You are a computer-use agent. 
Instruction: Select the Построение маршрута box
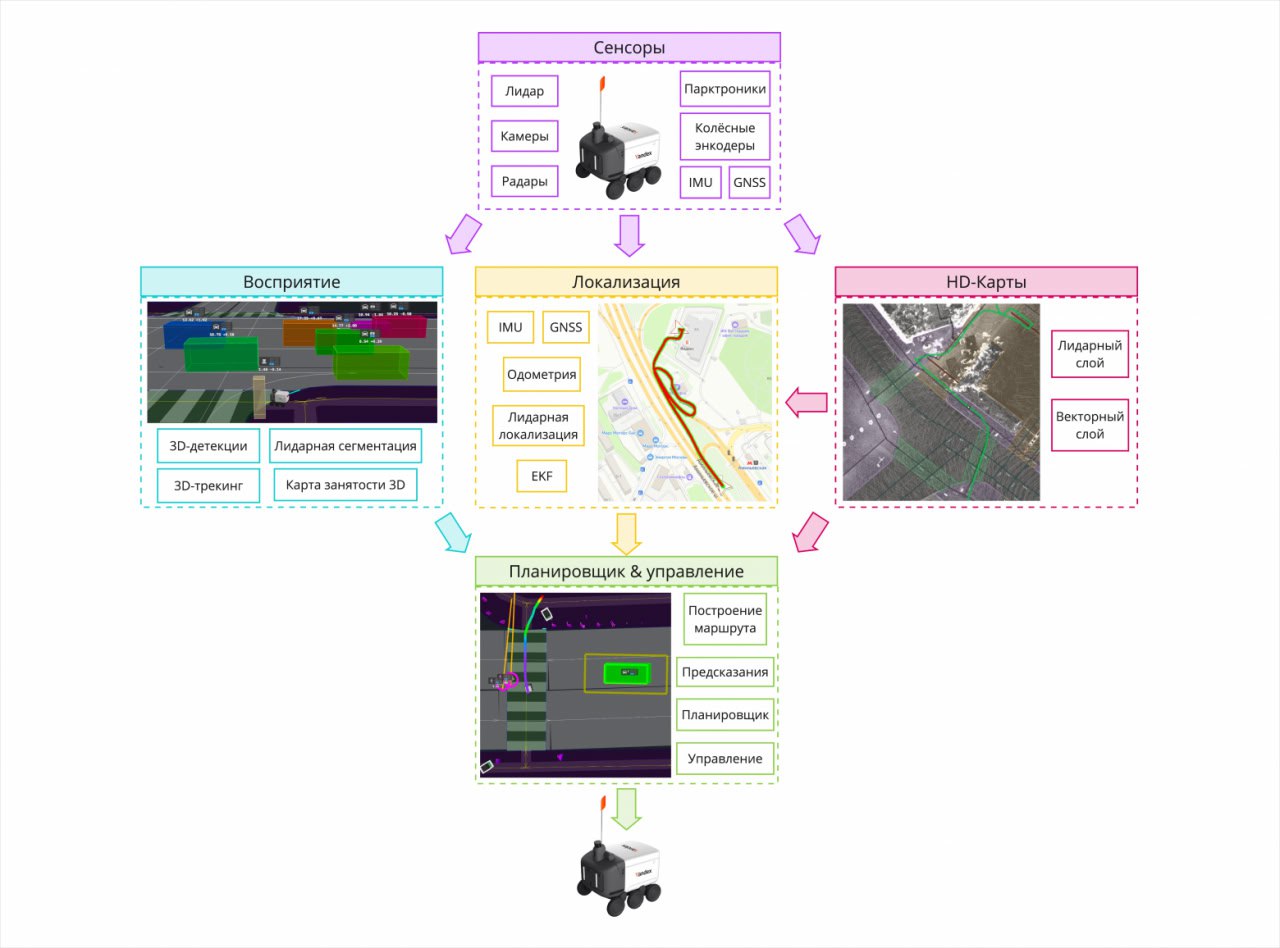725,621
